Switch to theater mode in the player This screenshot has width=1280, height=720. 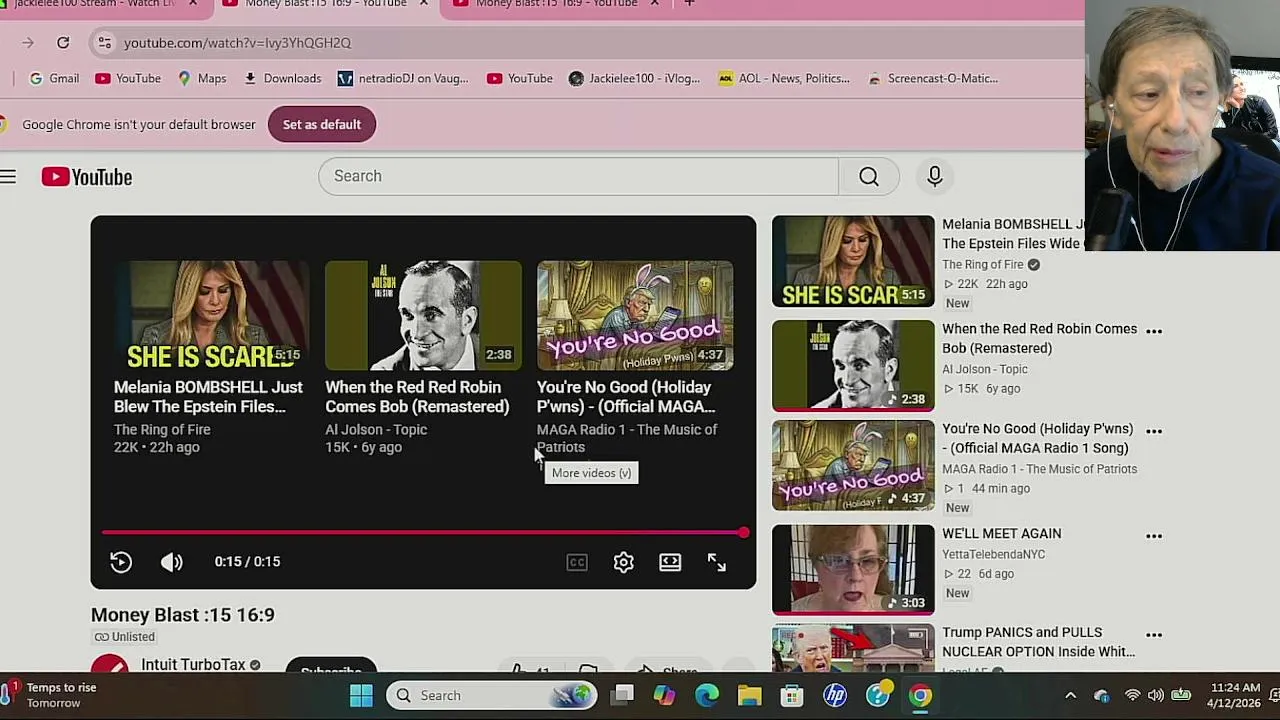670,562
